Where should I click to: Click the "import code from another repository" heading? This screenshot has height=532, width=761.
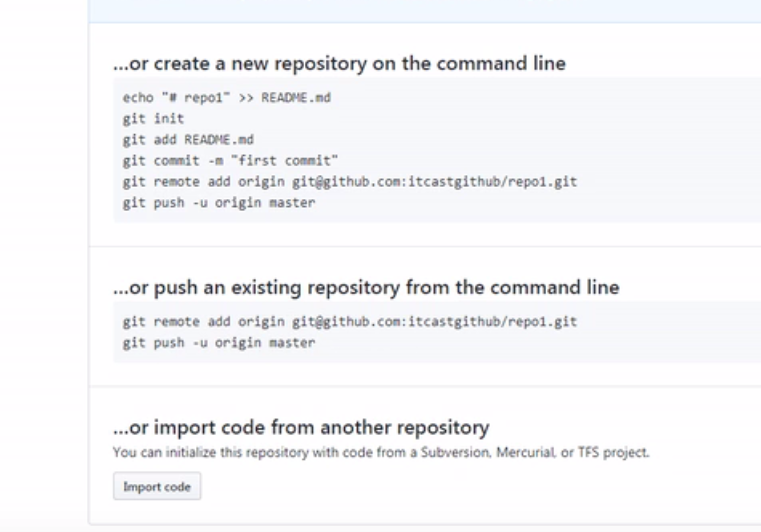(301, 428)
